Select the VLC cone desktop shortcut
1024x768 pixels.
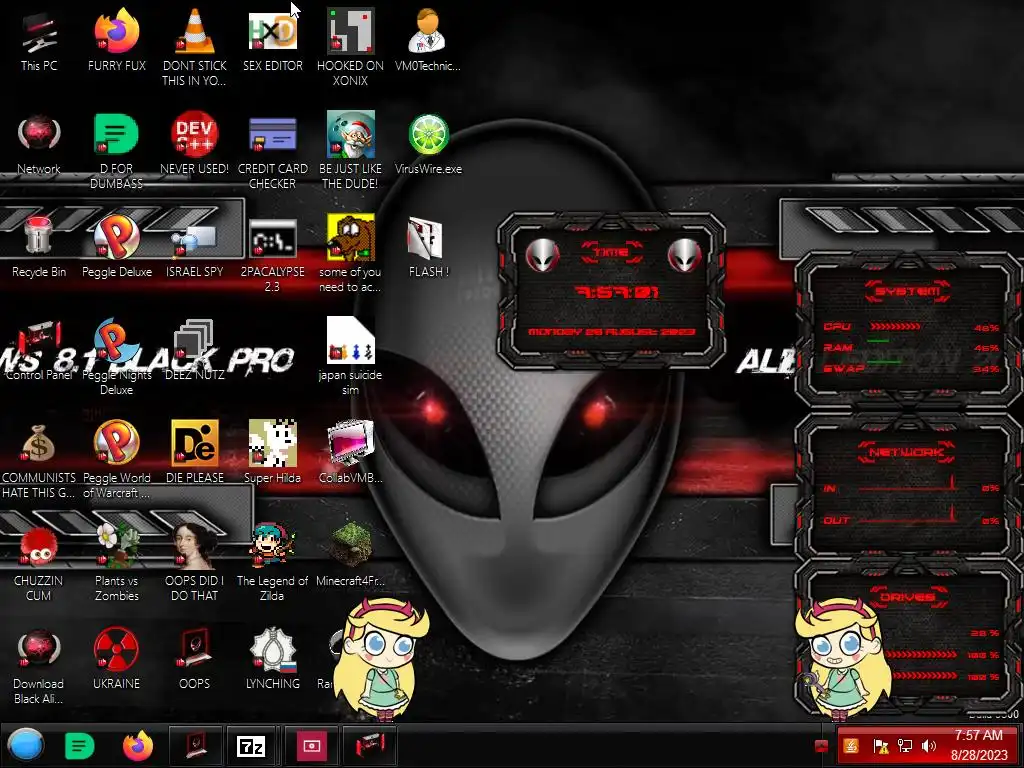[195, 31]
